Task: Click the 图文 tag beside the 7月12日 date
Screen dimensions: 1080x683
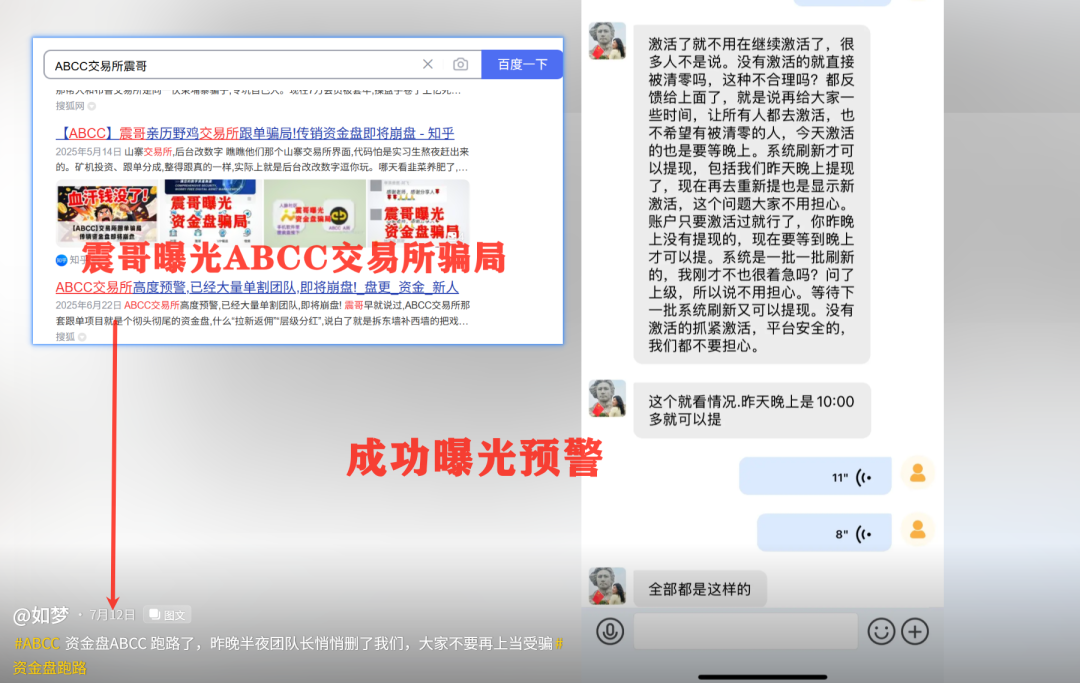Action: (x=166, y=614)
